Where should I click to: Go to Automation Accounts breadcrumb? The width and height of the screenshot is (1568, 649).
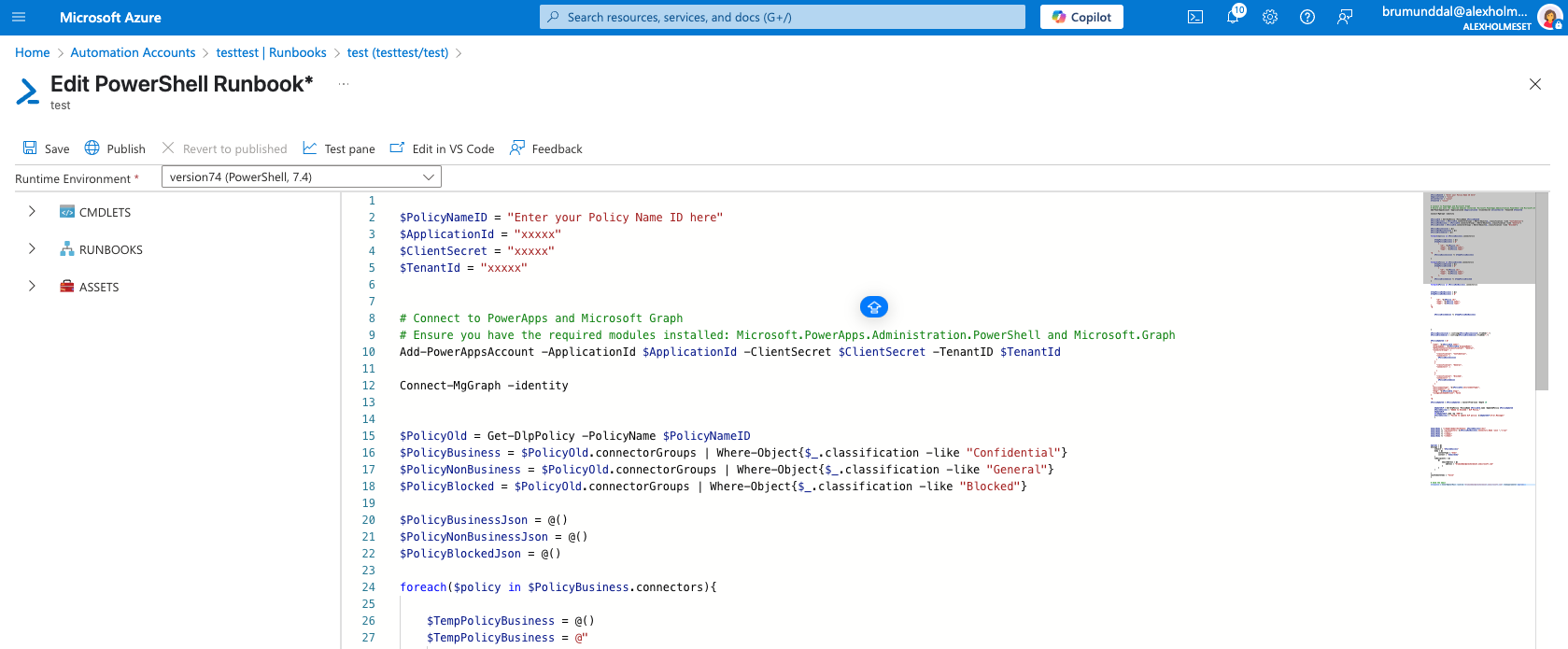(x=133, y=52)
